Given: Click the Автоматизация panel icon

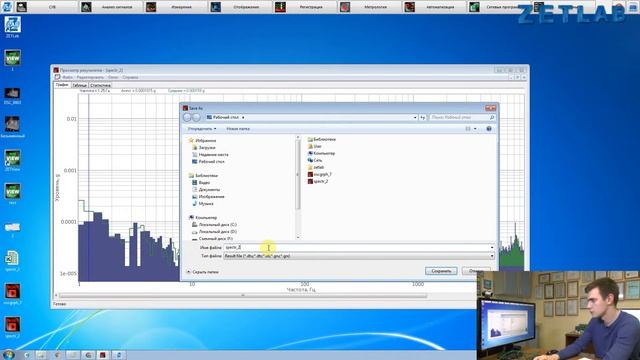Looking at the screenshot, I should click(x=409, y=7).
